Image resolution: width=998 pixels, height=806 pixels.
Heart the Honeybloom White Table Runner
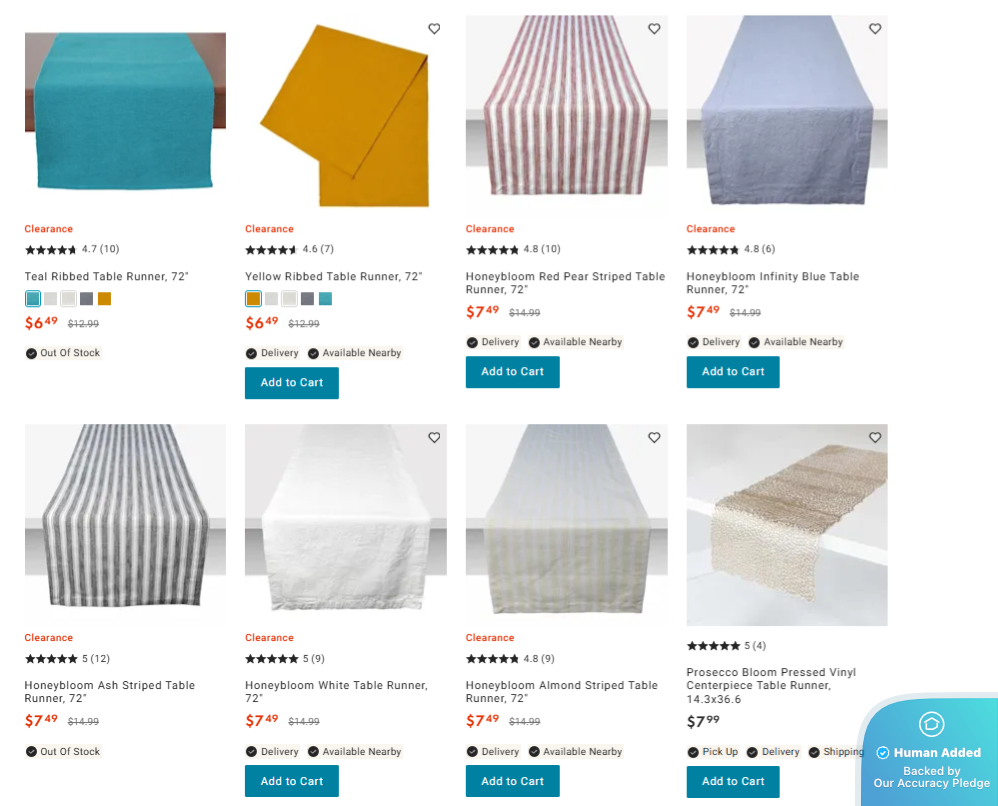point(434,438)
